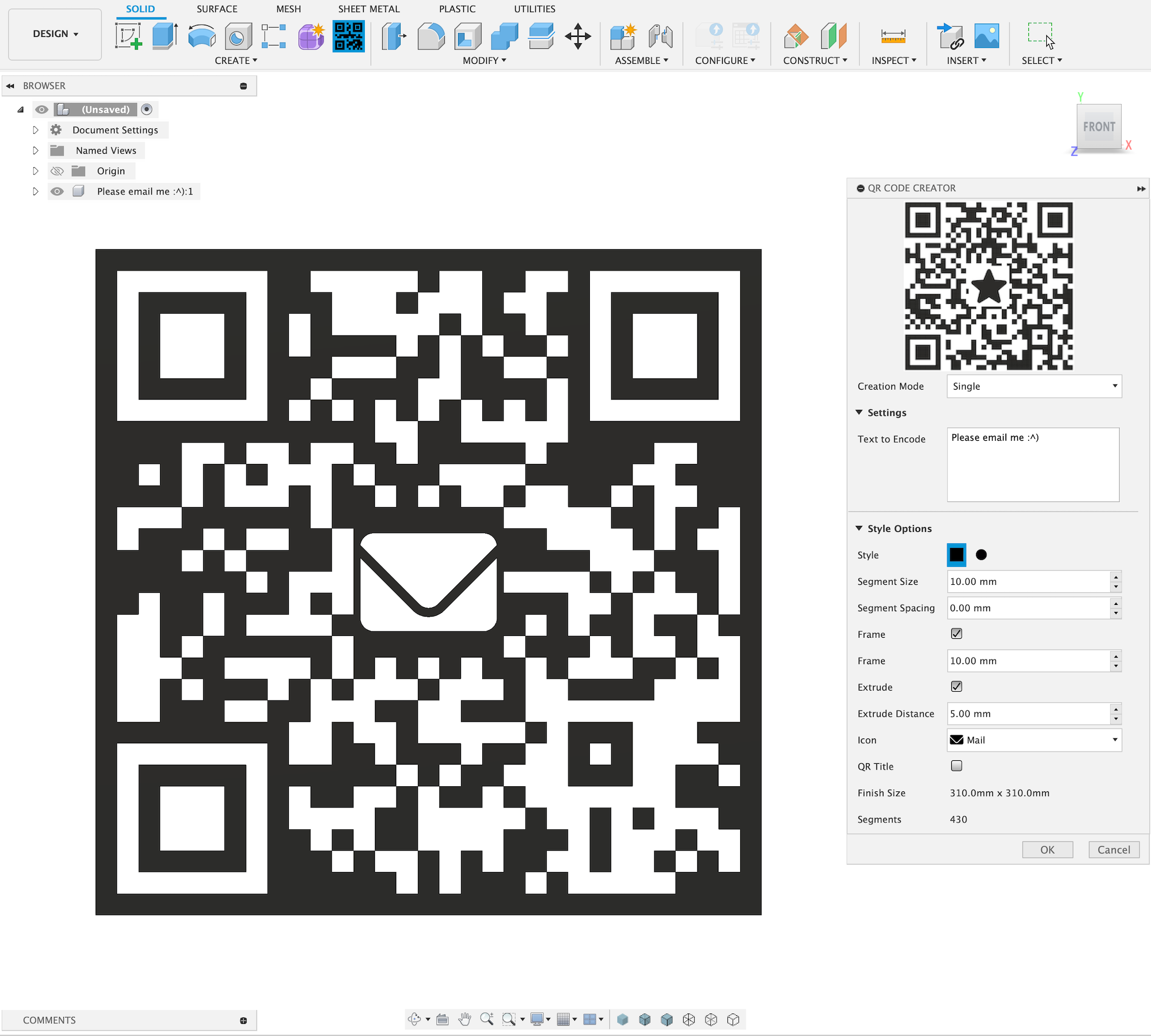This screenshot has width=1151, height=1036.
Task: Open the Icon Mail dropdown
Action: pyautogui.click(x=1034, y=740)
